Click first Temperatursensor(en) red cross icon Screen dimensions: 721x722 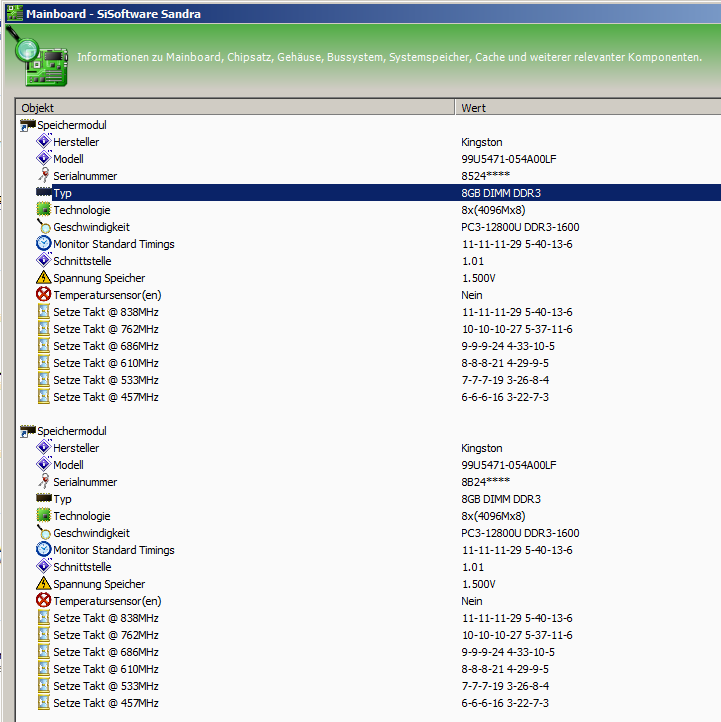(44, 294)
